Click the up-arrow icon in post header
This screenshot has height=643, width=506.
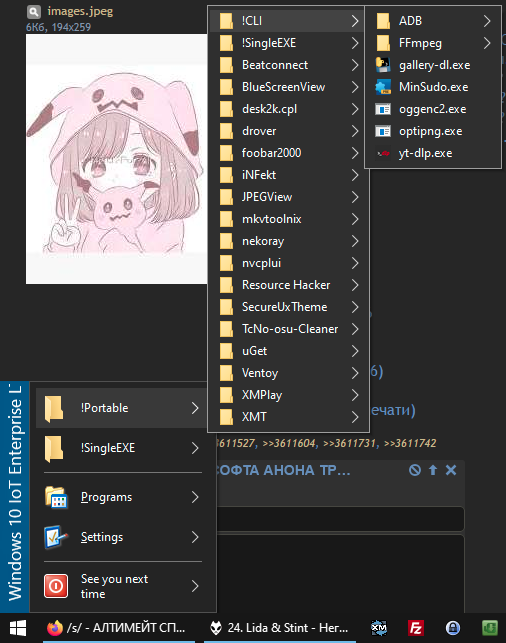[x=433, y=470]
